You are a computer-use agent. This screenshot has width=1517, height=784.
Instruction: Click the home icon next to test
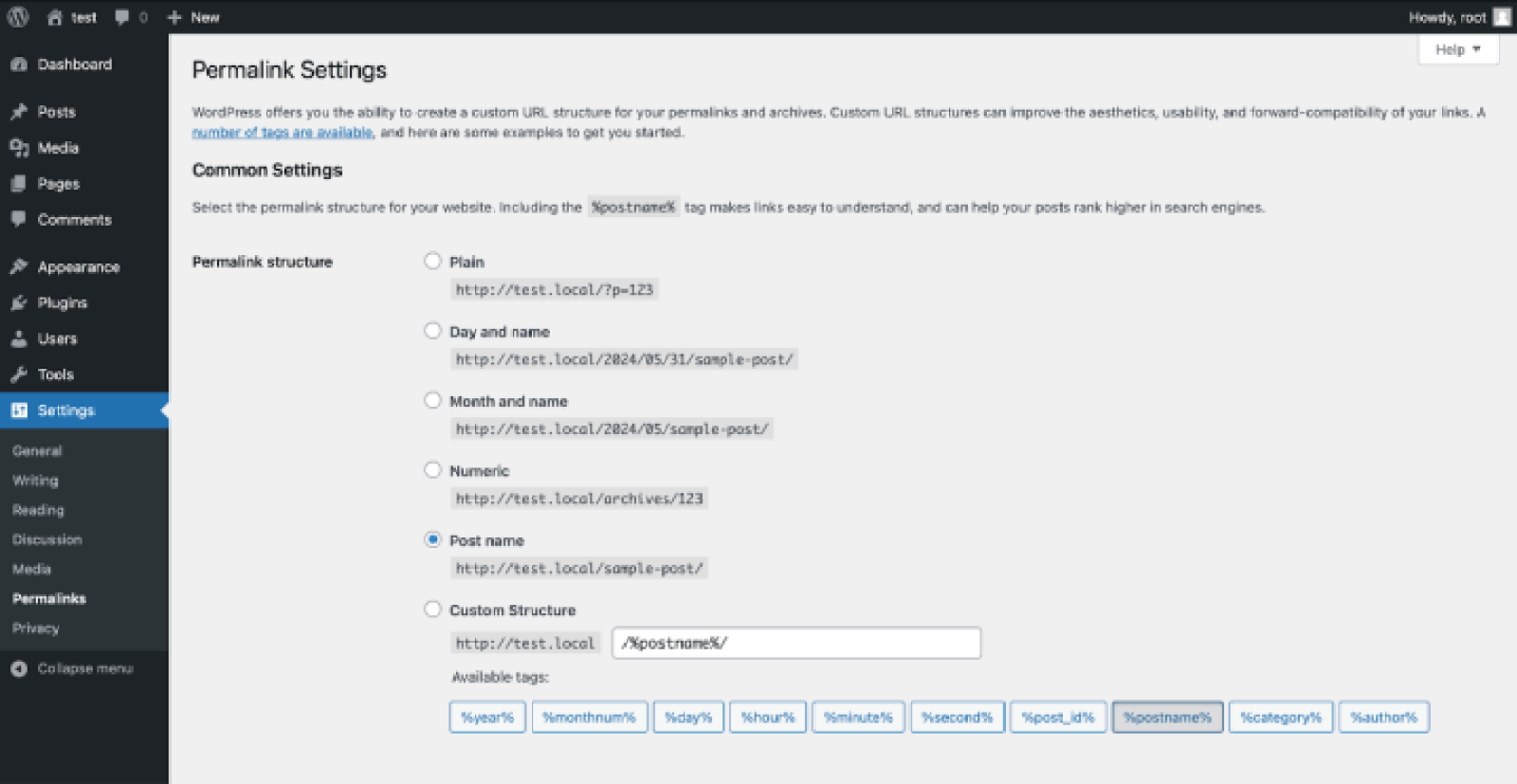tap(54, 17)
